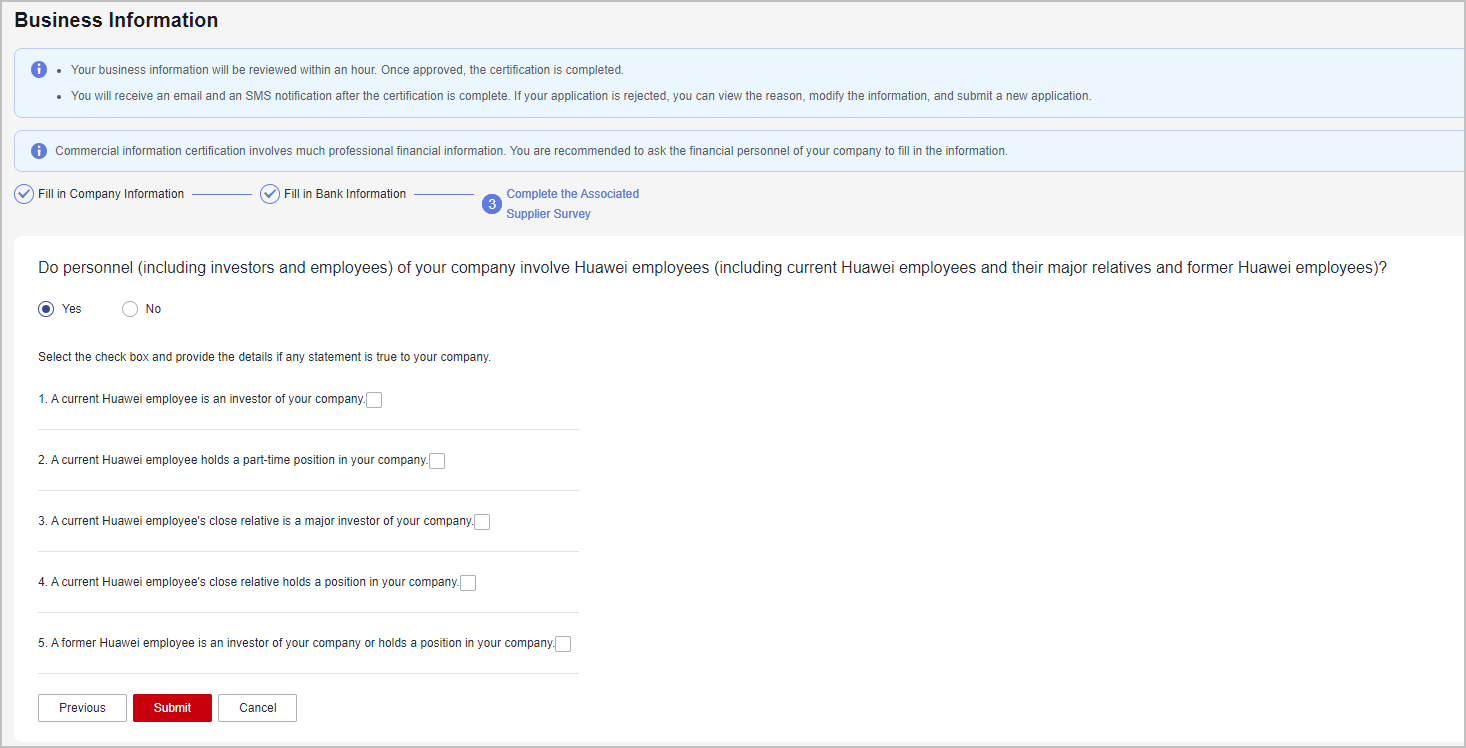The height and width of the screenshot is (748, 1466).
Task: Click statement 4 about relative holding a position
Action: pyautogui.click(x=248, y=582)
